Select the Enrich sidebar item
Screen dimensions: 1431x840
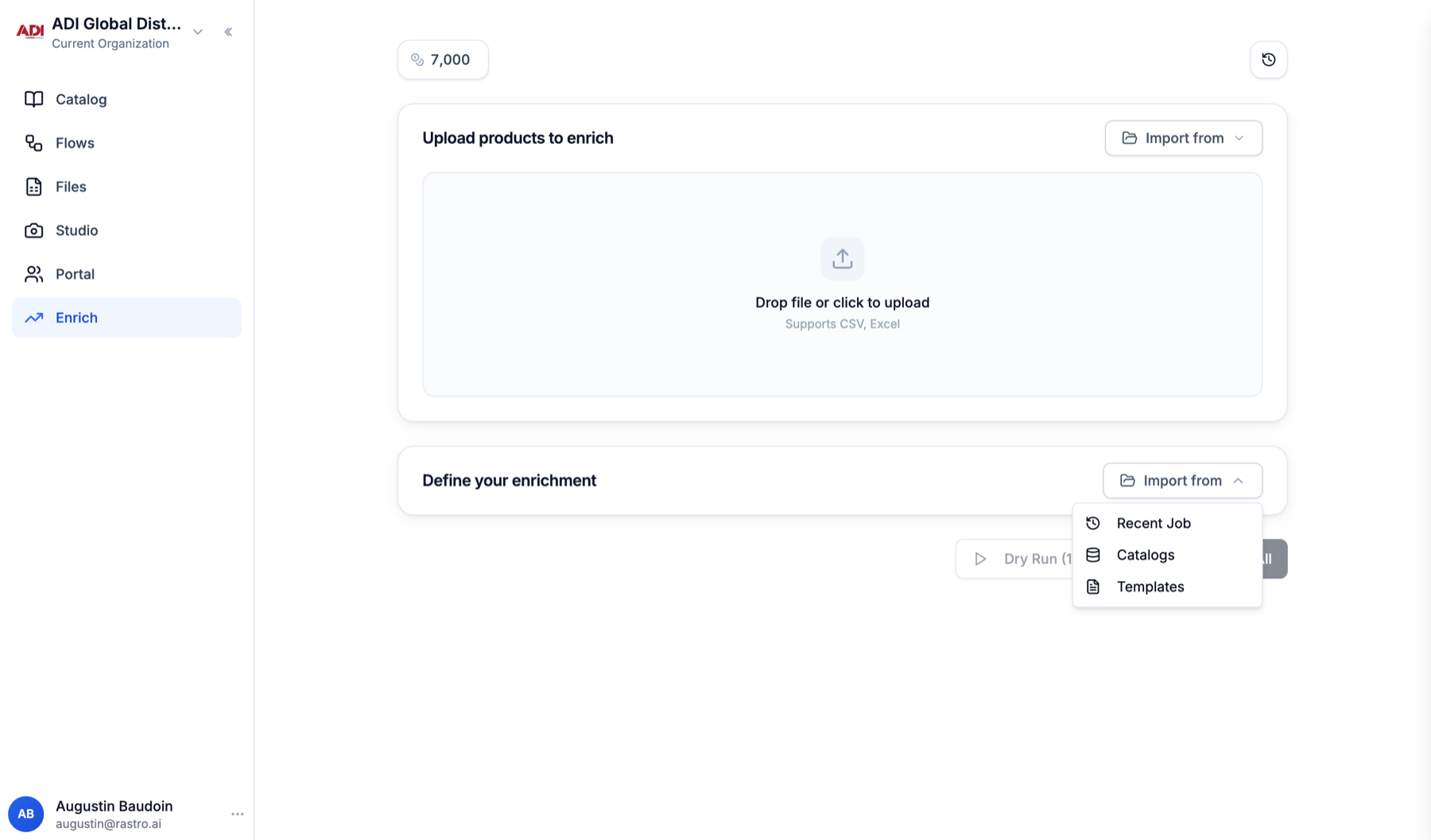[126, 318]
